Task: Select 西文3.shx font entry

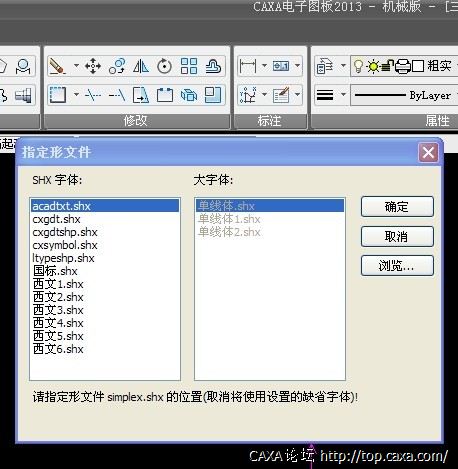Action: (x=105, y=310)
